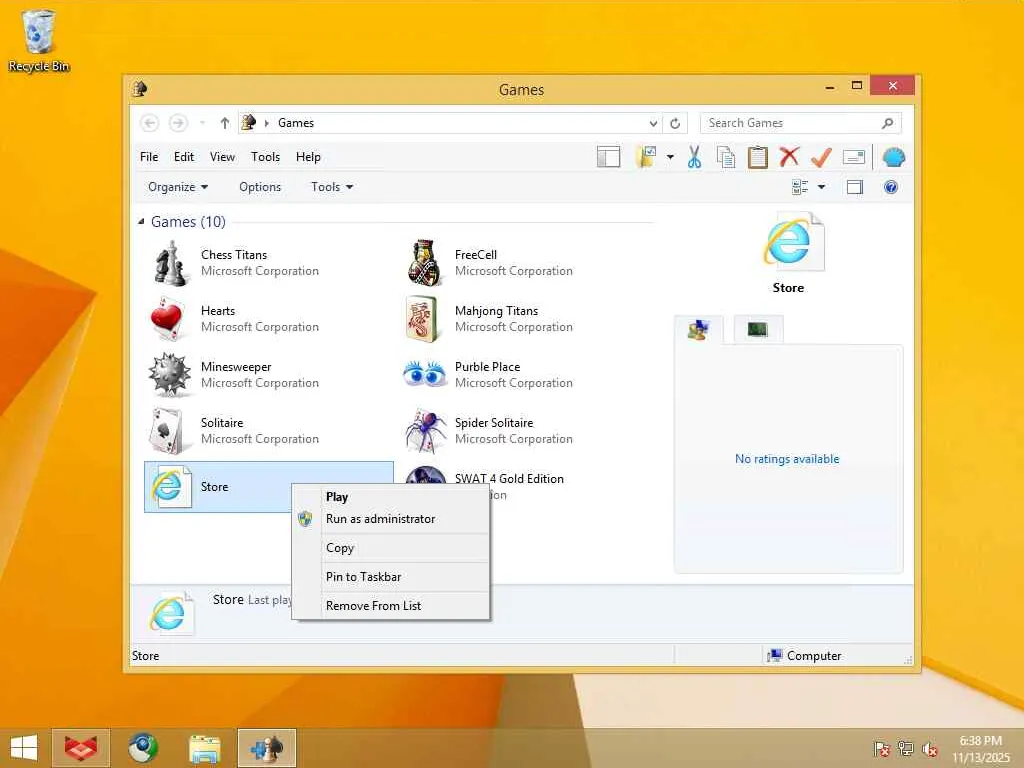This screenshot has height=768, width=1024.
Task: Click the Store thumbnail in preview pane
Action: (793, 242)
